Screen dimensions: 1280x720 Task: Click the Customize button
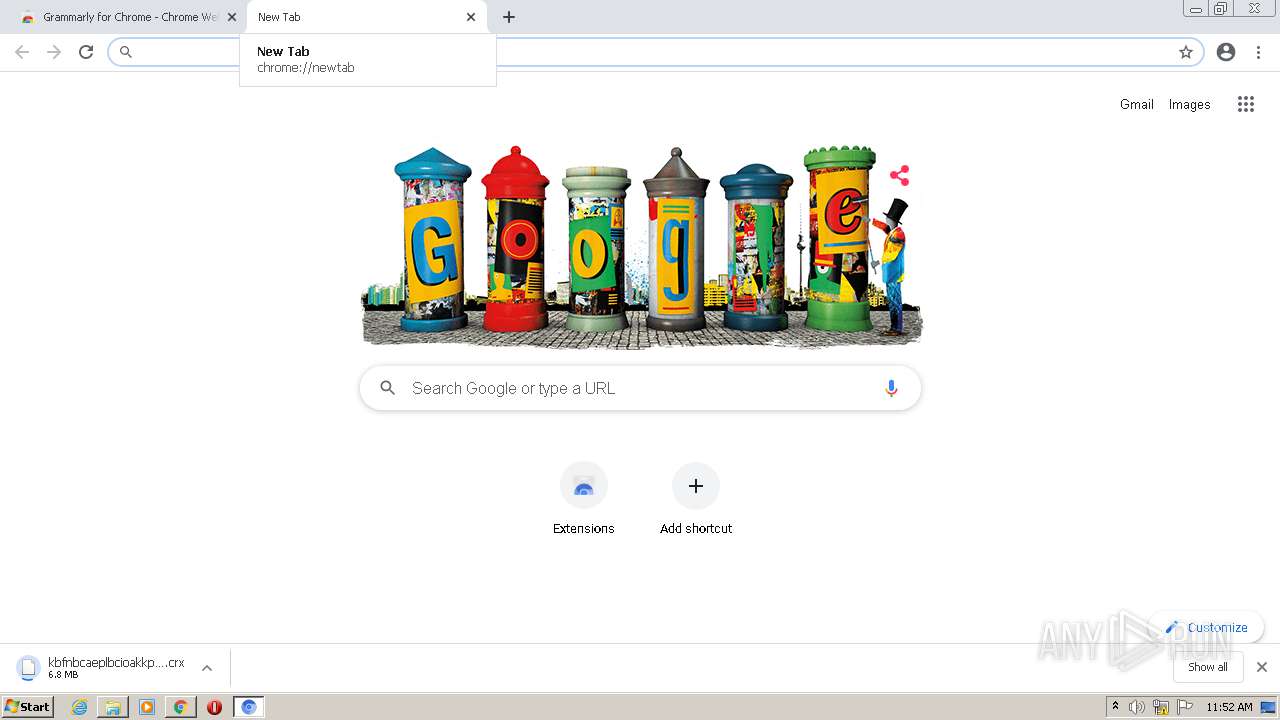1206,628
